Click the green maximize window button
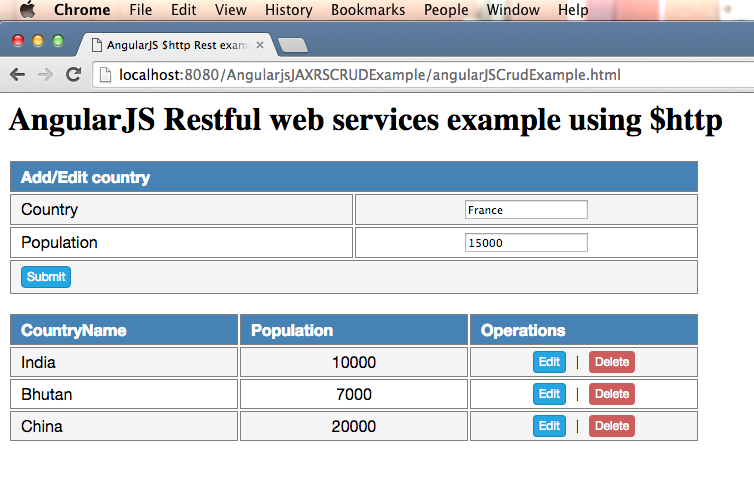 tap(58, 41)
